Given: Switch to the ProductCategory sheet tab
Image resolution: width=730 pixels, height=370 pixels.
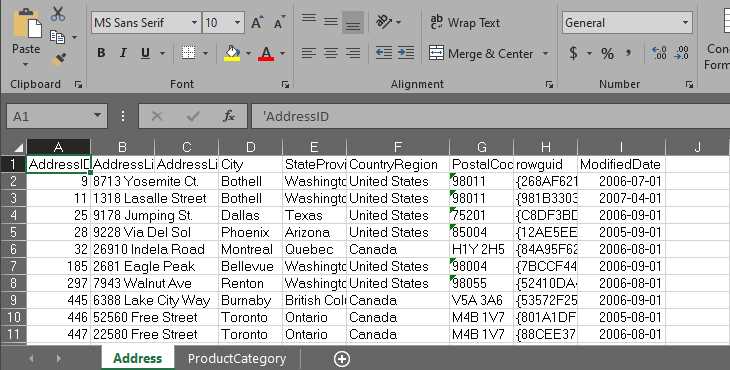Looking at the screenshot, I should click(x=237, y=359).
